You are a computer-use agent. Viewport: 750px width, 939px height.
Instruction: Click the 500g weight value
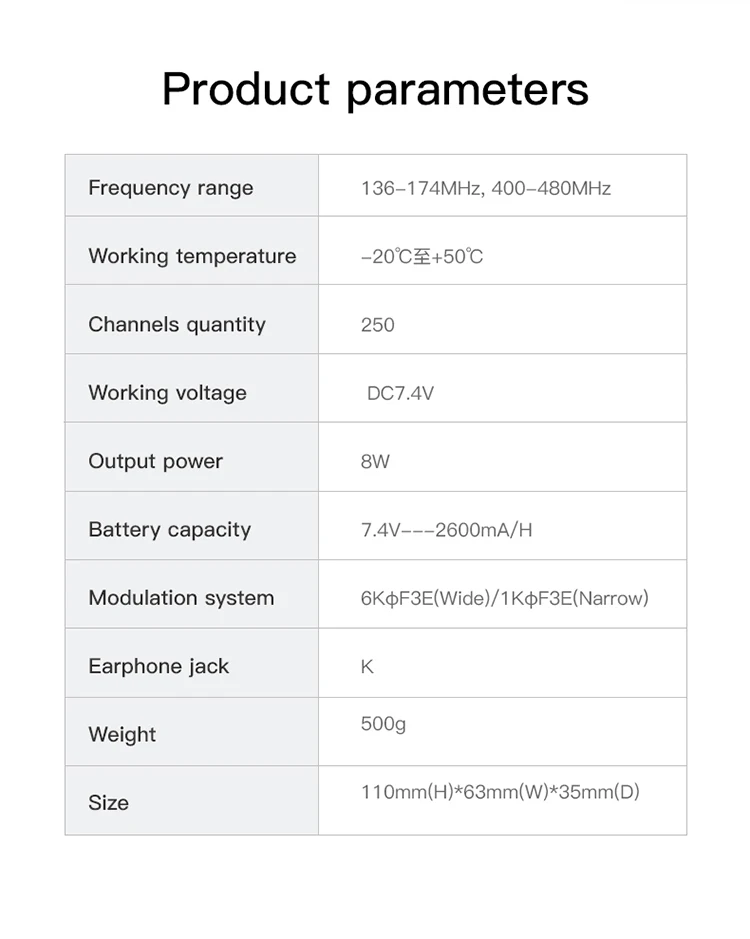383,724
